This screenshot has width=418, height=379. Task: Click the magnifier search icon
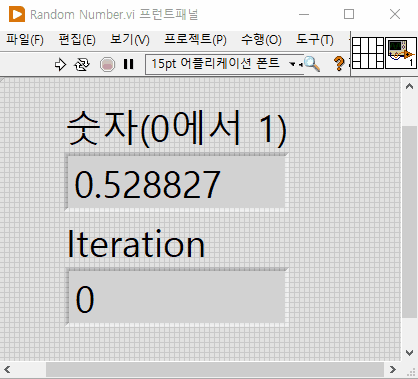pyautogui.click(x=312, y=64)
